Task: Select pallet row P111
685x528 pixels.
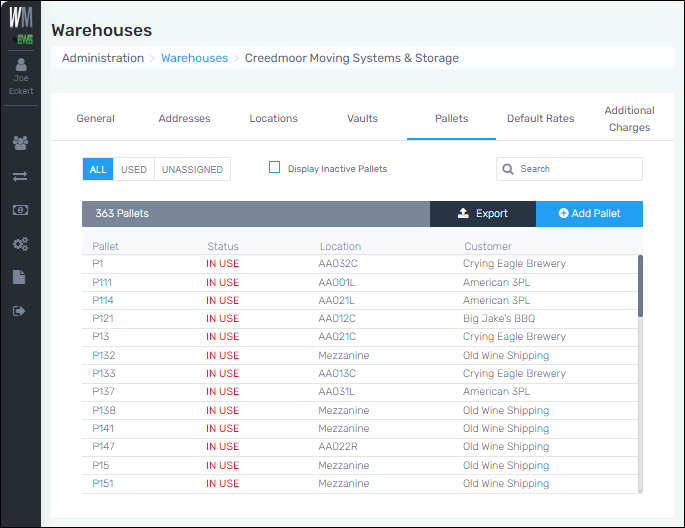Action: click(x=360, y=283)
